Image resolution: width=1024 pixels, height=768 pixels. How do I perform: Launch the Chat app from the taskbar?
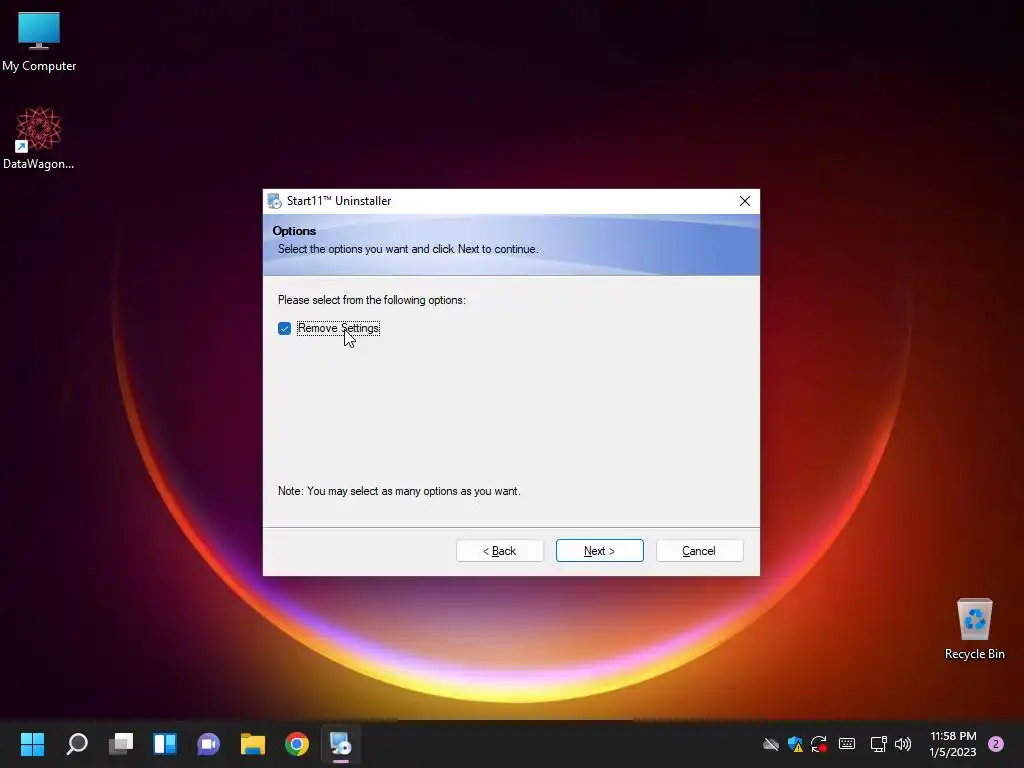click(209, 744)
